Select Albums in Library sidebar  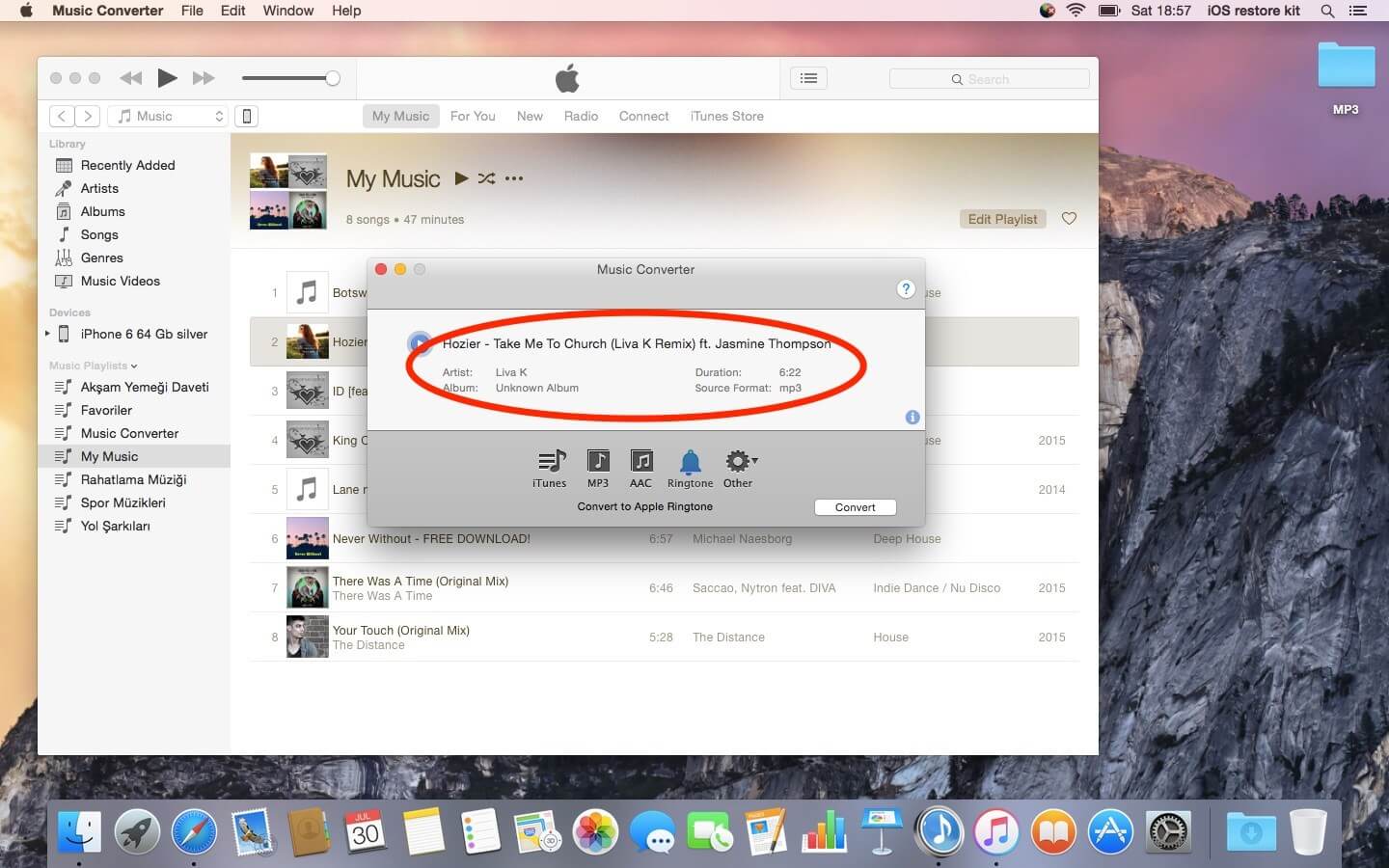coord(134,211)
